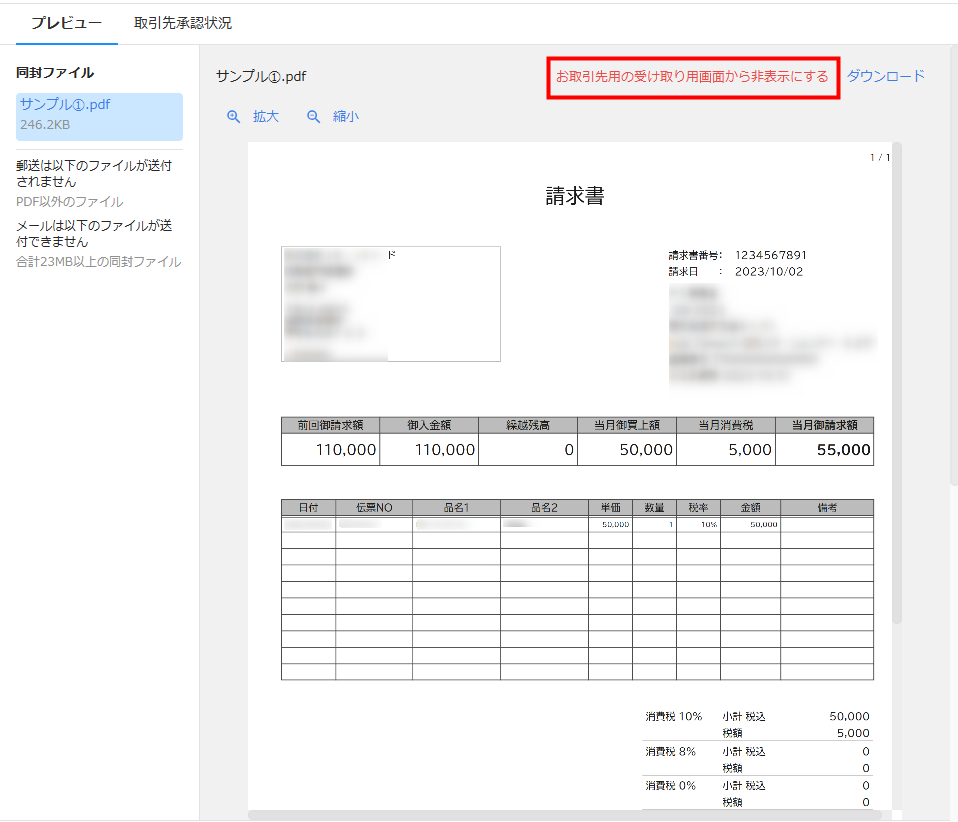This screenshot has height=822, width=958.
Task: Click the red お取引先用の受け取り用画面から非表示にする link
Action: (692, 77)
